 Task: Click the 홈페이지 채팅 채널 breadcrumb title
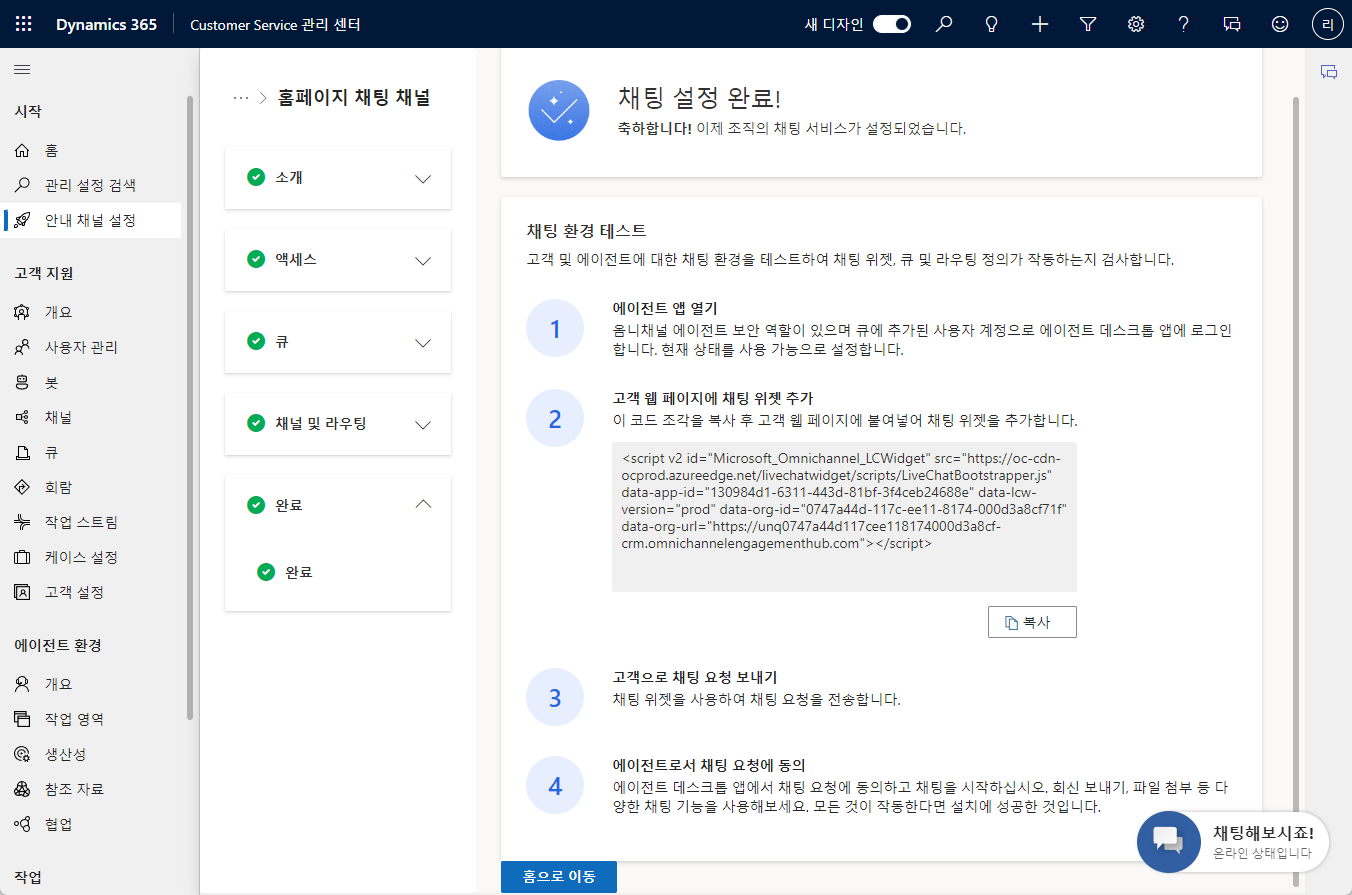354,97
